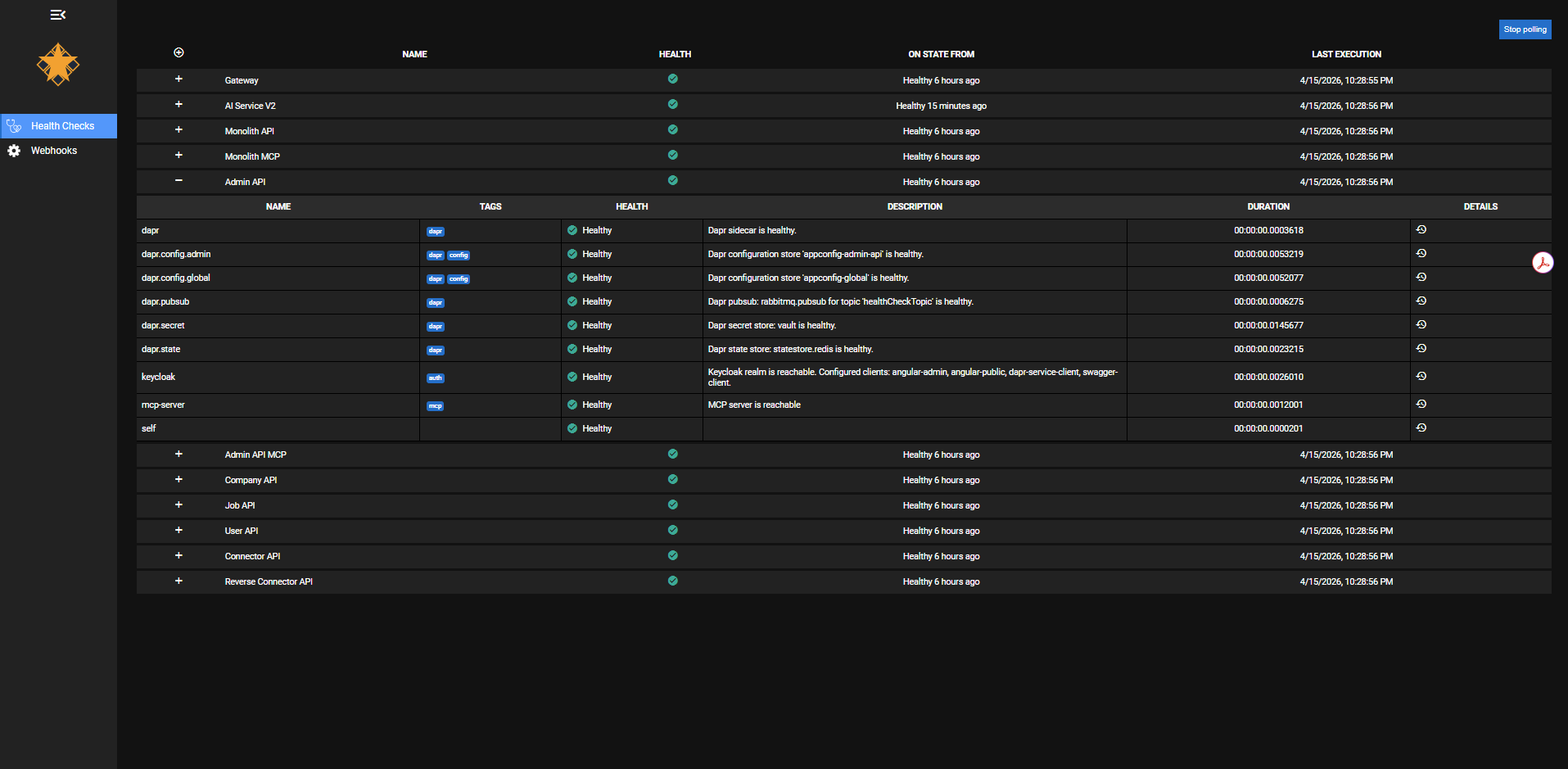The height and width of the screenshot is (769, 1568).
Task: Open the Health Checks menu item
Action: tap(62, 126)
